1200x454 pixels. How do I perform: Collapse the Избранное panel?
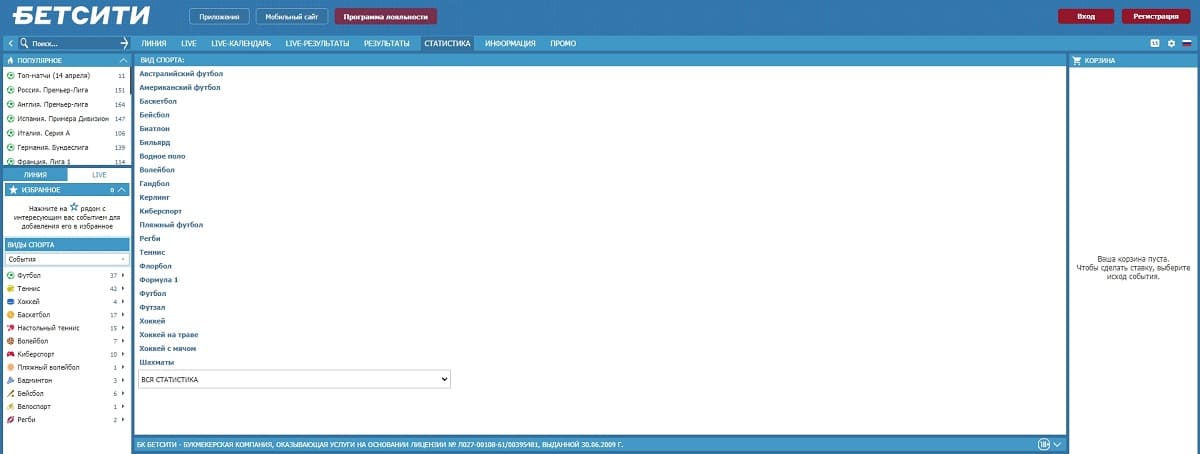122,189
